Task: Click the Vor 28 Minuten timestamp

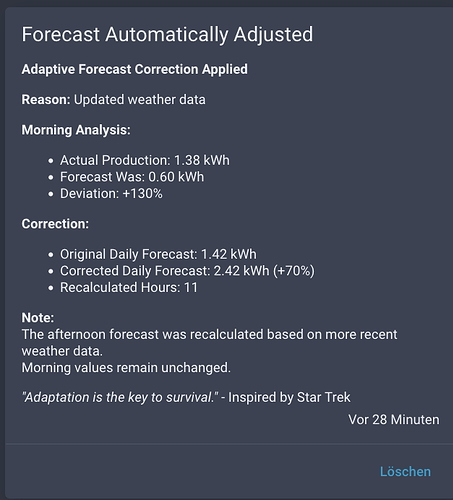Action: pyautogui.click(x=394, y=420)
